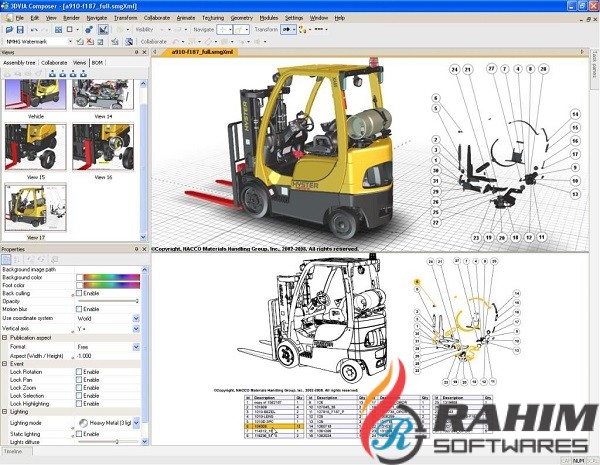Select the a910-f187_full.smgXml document tab
Image resolution: width=600 pixels, height=465 pixels.
(x=201, y=52)
